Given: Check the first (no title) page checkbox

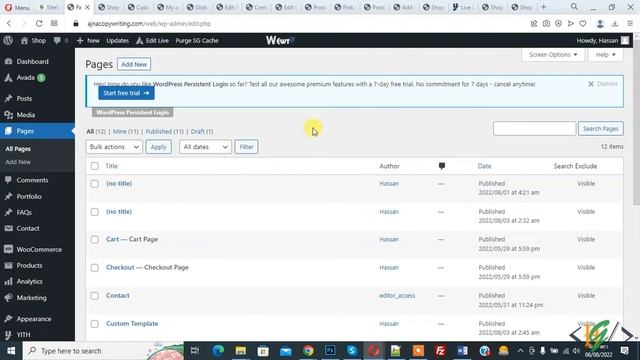Looking at the screenshot, I should point(95,184).
